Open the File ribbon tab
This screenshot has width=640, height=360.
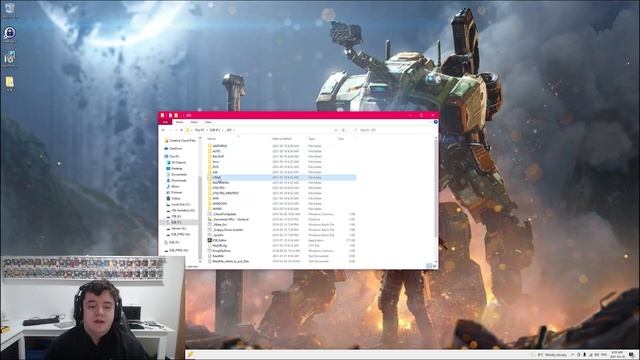click(x=165, y=122)
